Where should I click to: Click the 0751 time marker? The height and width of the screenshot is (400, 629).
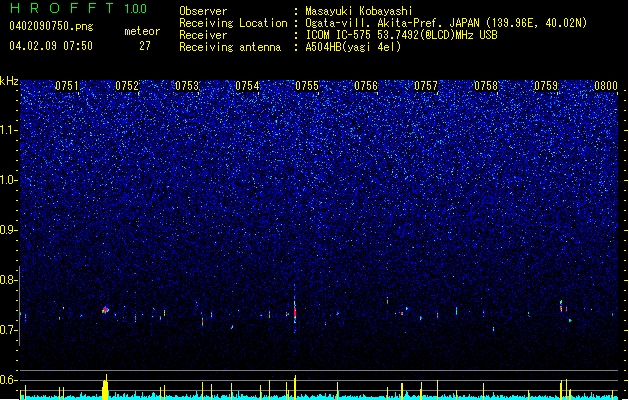[67, 86]
